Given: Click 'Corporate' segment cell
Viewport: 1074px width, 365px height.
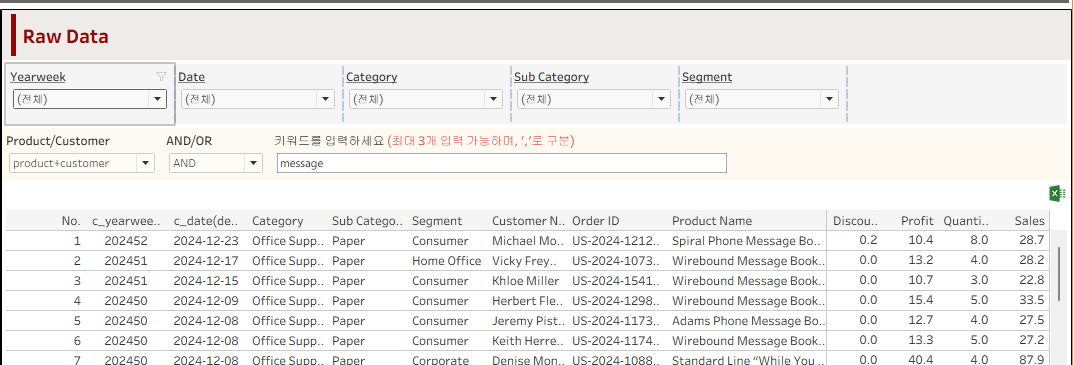Looking at the screenshot, I should [x=440, y=360].
